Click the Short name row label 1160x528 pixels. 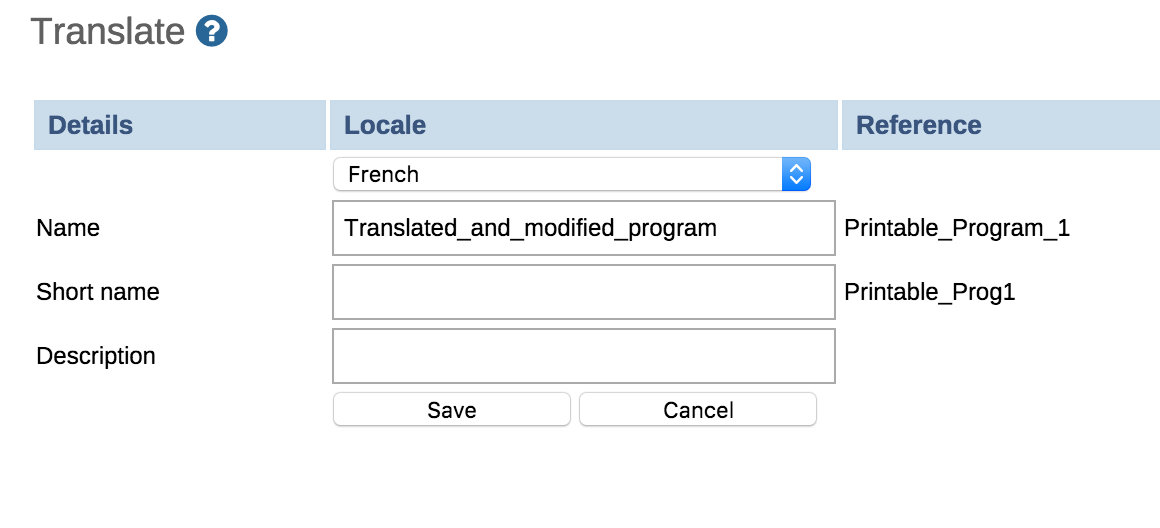coord(98,292)
